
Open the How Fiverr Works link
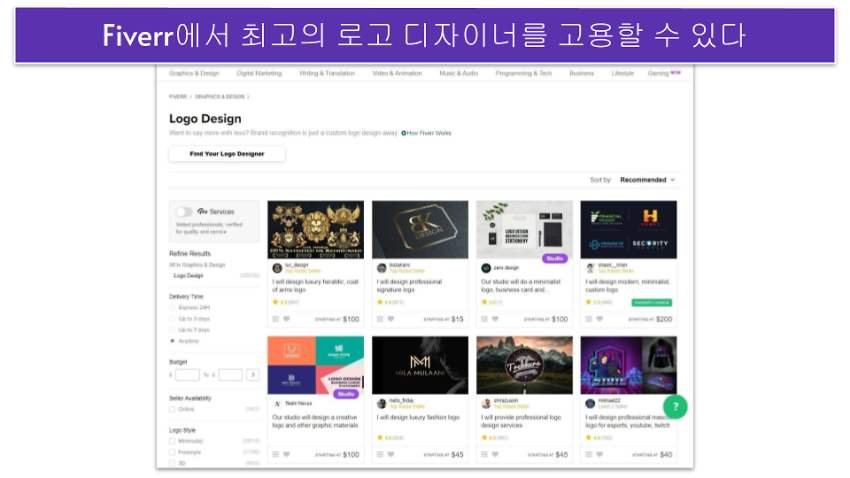pos(427,133)
